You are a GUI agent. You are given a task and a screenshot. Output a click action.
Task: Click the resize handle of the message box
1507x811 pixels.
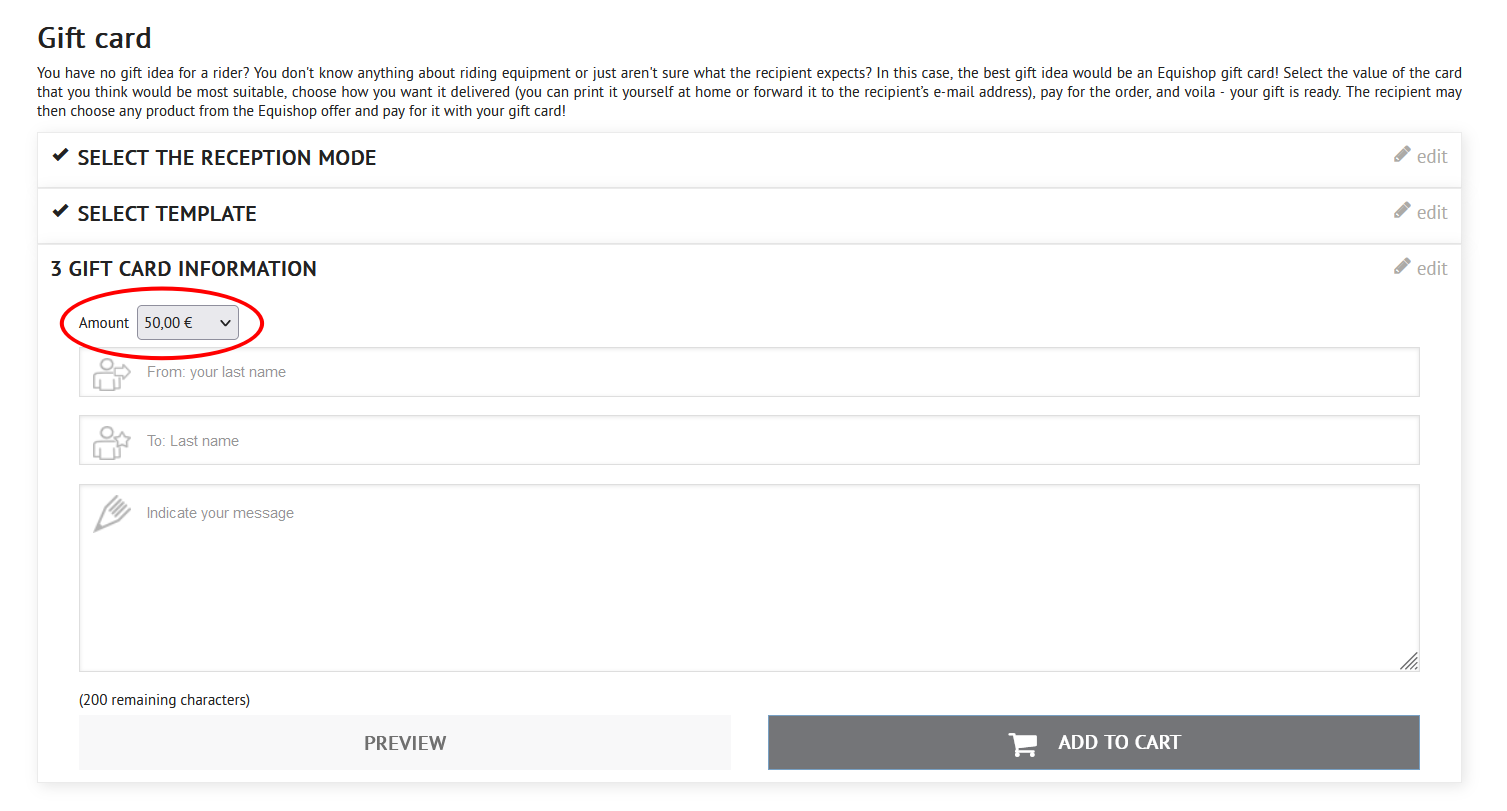[x=1409, y=661]
